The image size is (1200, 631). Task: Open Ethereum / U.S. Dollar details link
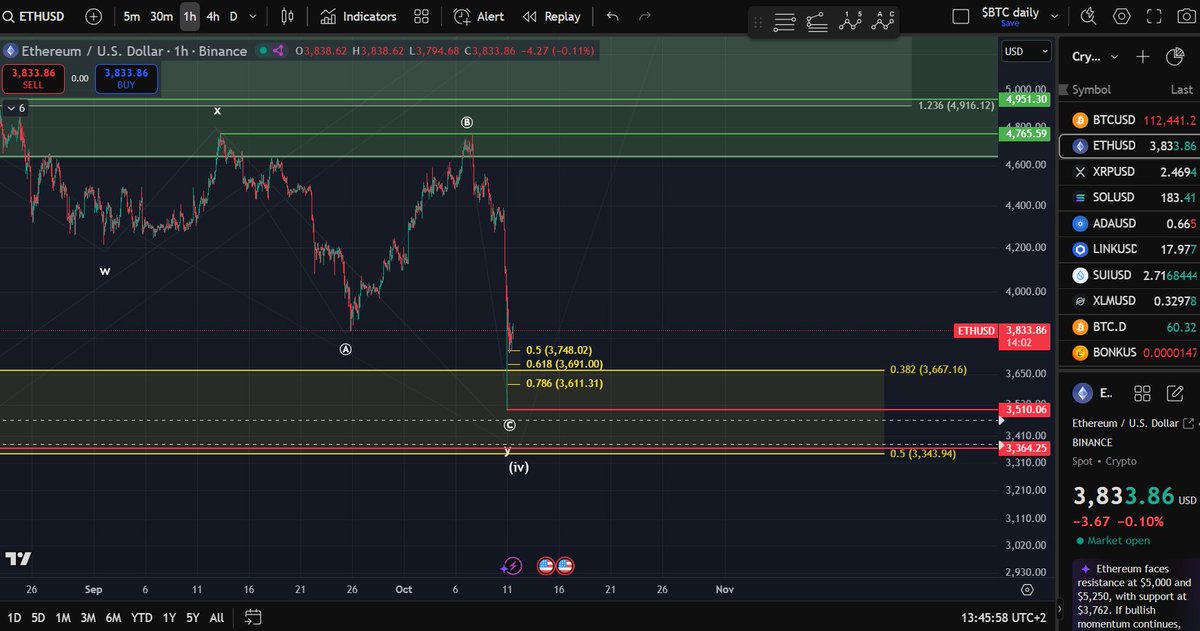[1134, 424]
